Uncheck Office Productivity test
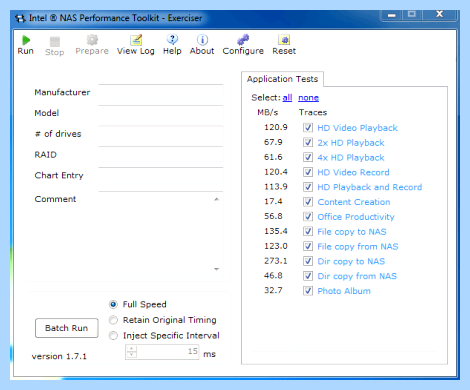The width and height of the screenshot is (470, 390). click(x=308, y=216)
